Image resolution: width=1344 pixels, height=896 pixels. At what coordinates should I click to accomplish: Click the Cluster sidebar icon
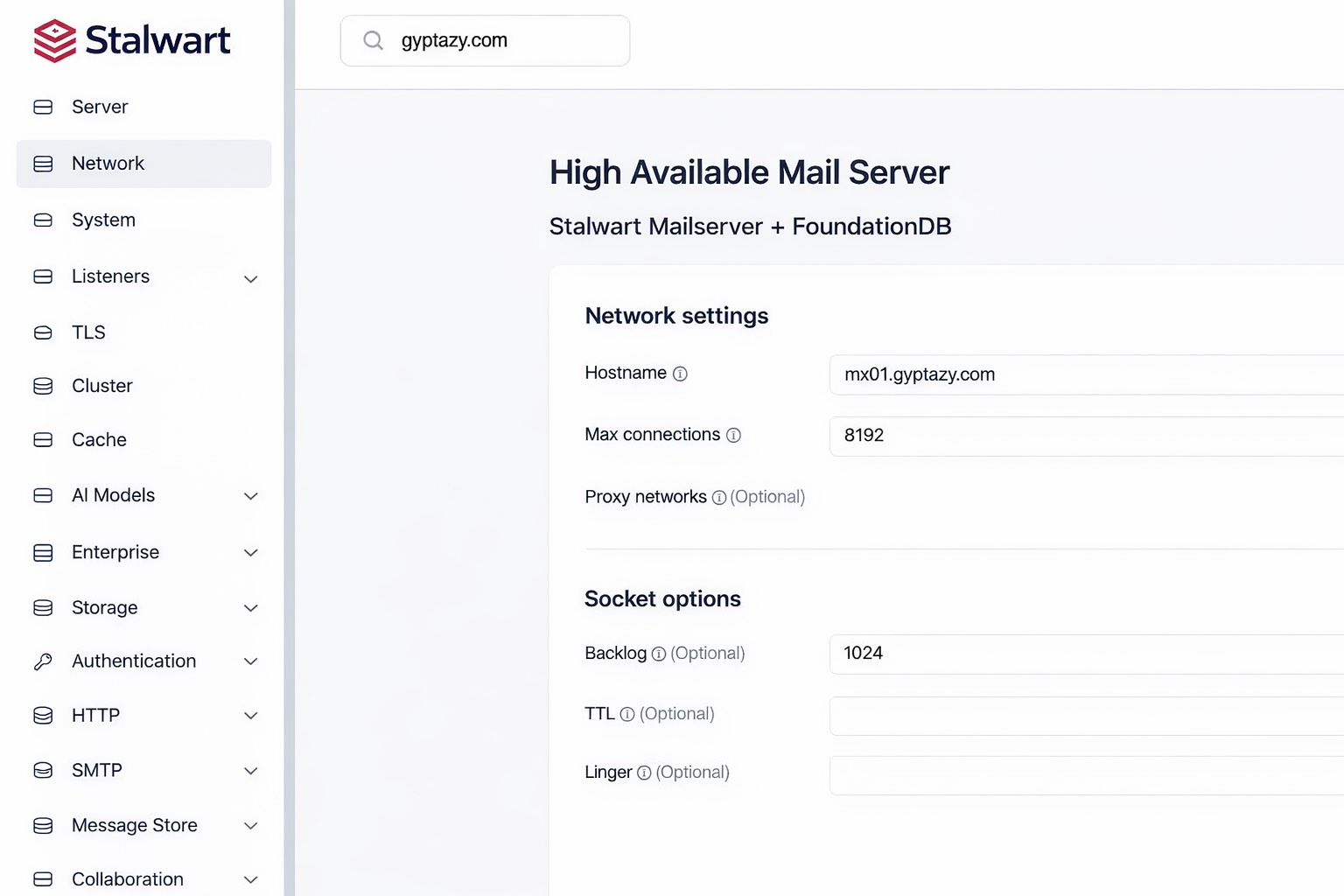pos(43,386)
